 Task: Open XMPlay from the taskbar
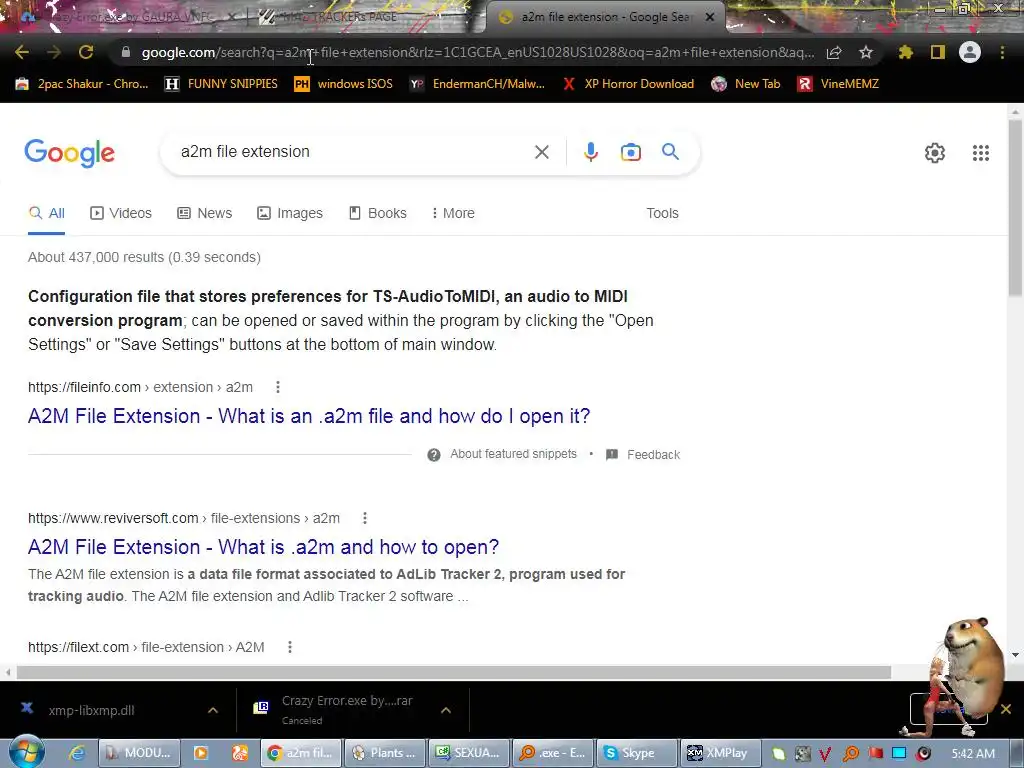720,753
